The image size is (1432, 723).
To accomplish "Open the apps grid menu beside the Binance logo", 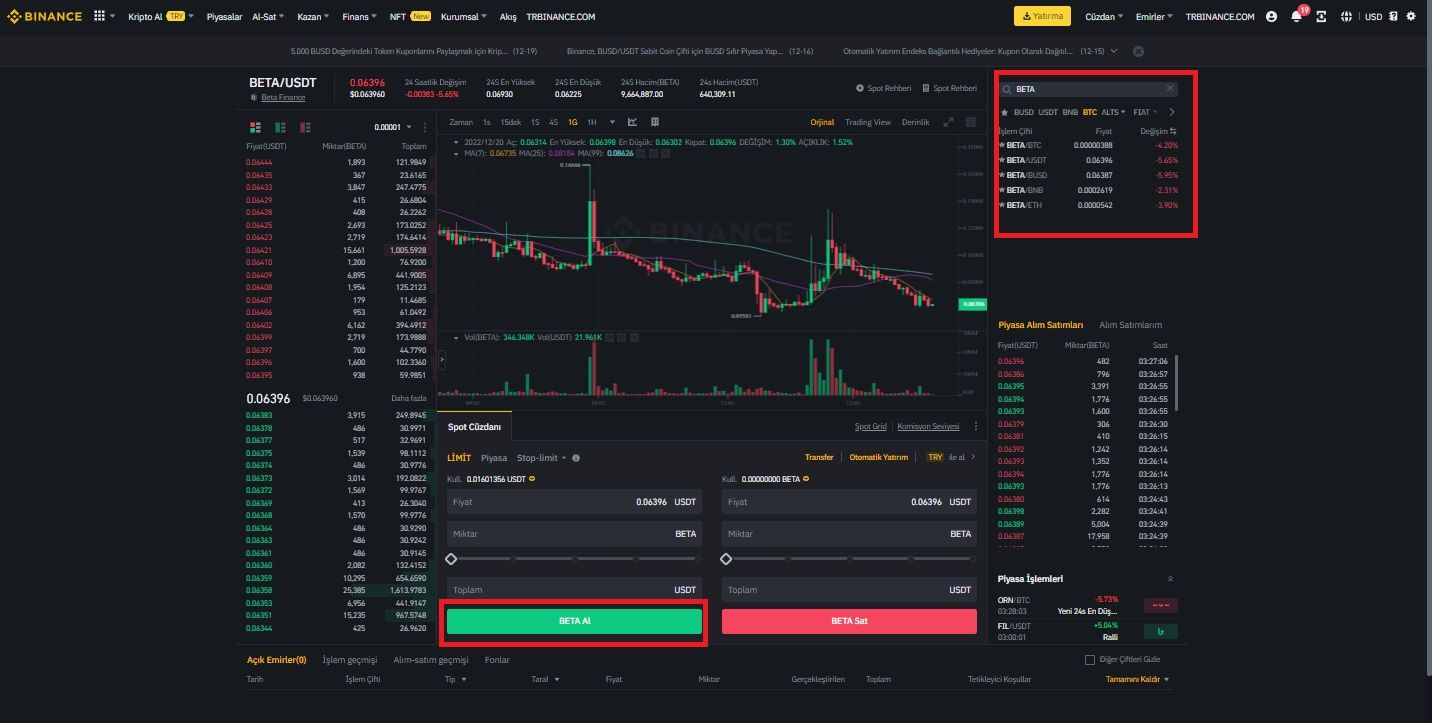I will pos(99,16).
